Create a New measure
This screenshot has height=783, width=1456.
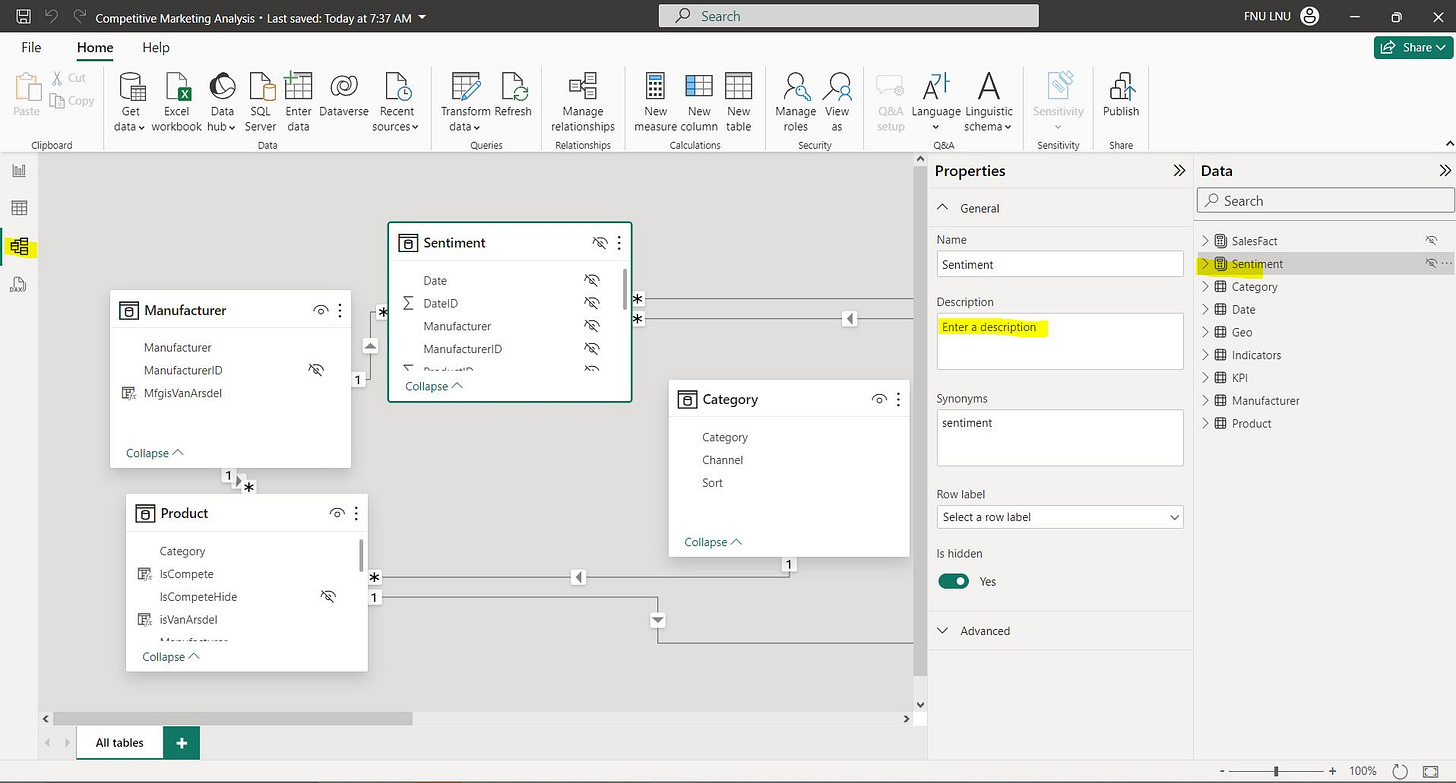(656, 102)
